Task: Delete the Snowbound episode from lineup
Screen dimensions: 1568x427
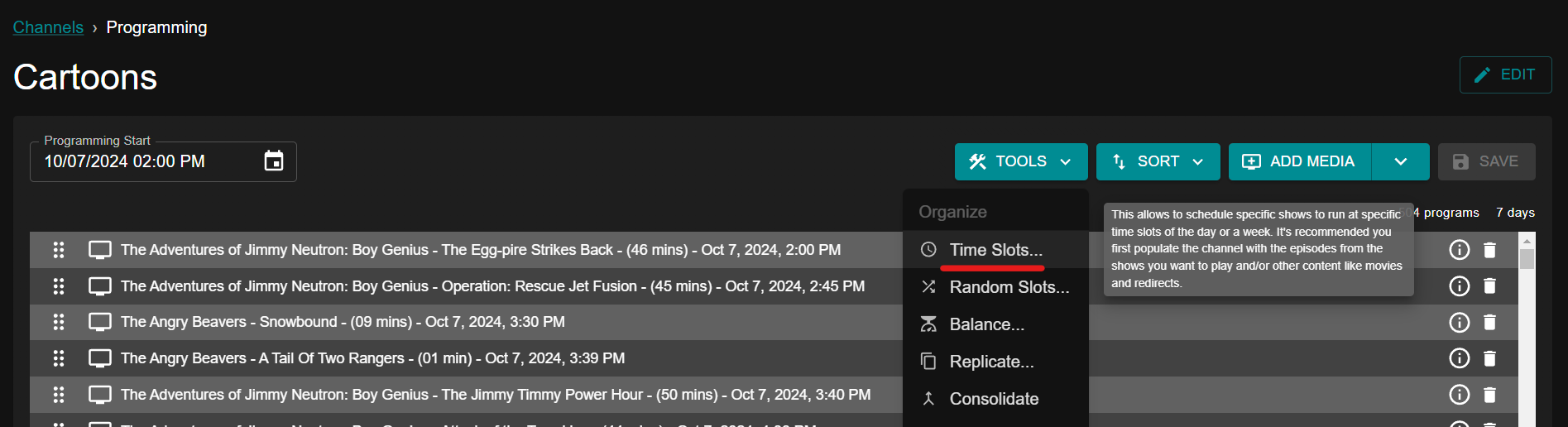Action: [1489, 322]
